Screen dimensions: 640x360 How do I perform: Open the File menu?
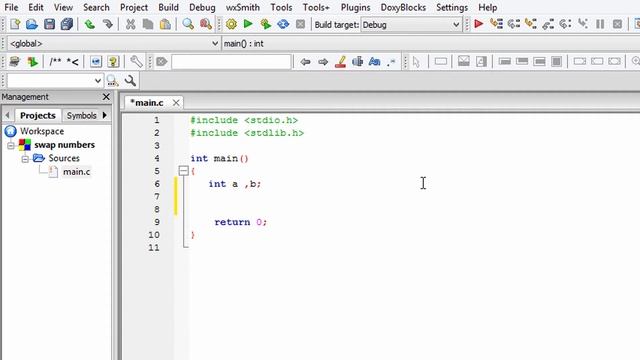[x=11, y=7]
